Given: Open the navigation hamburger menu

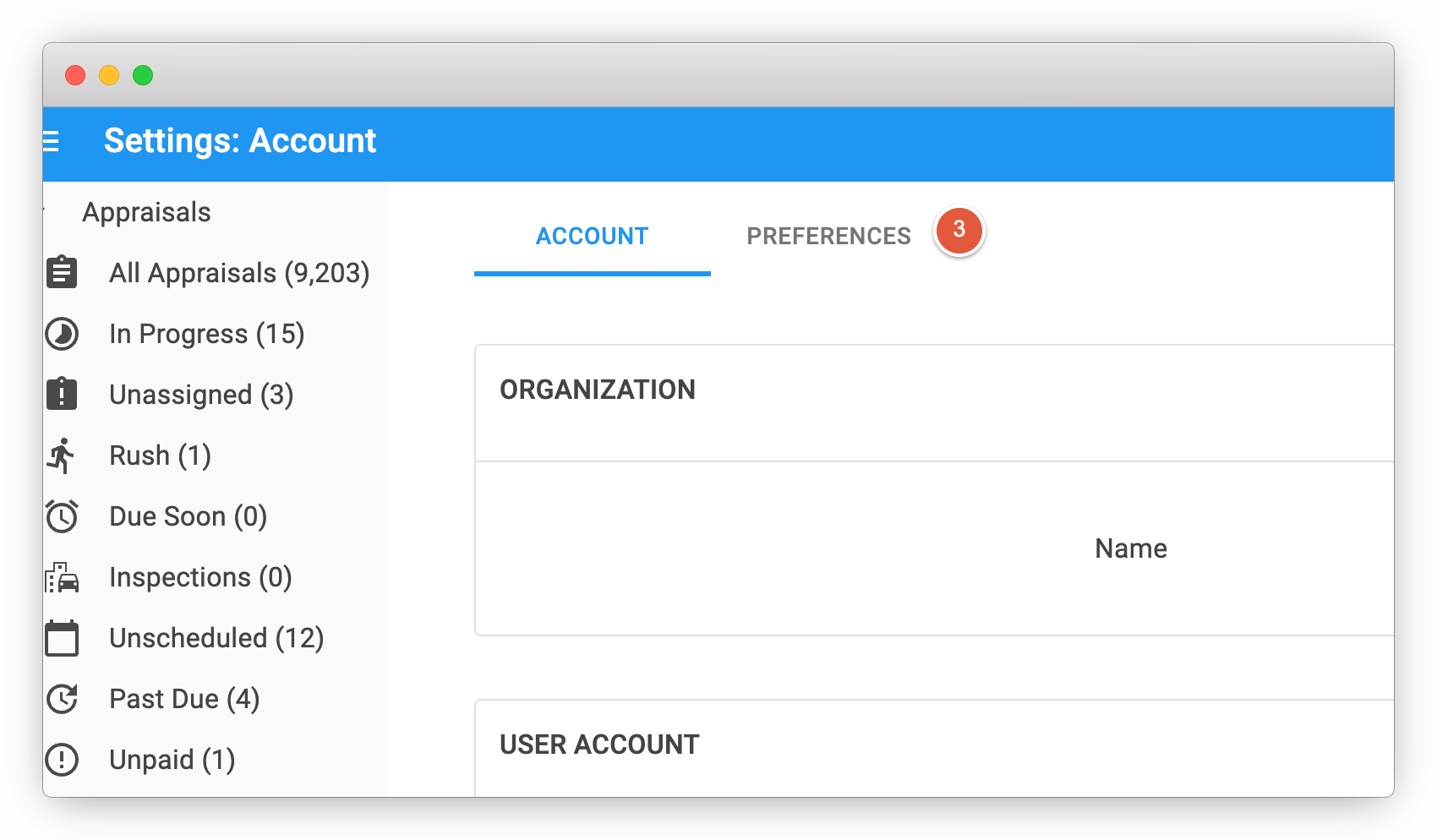Looking at the screenshot, I should (x=52, y=142).
